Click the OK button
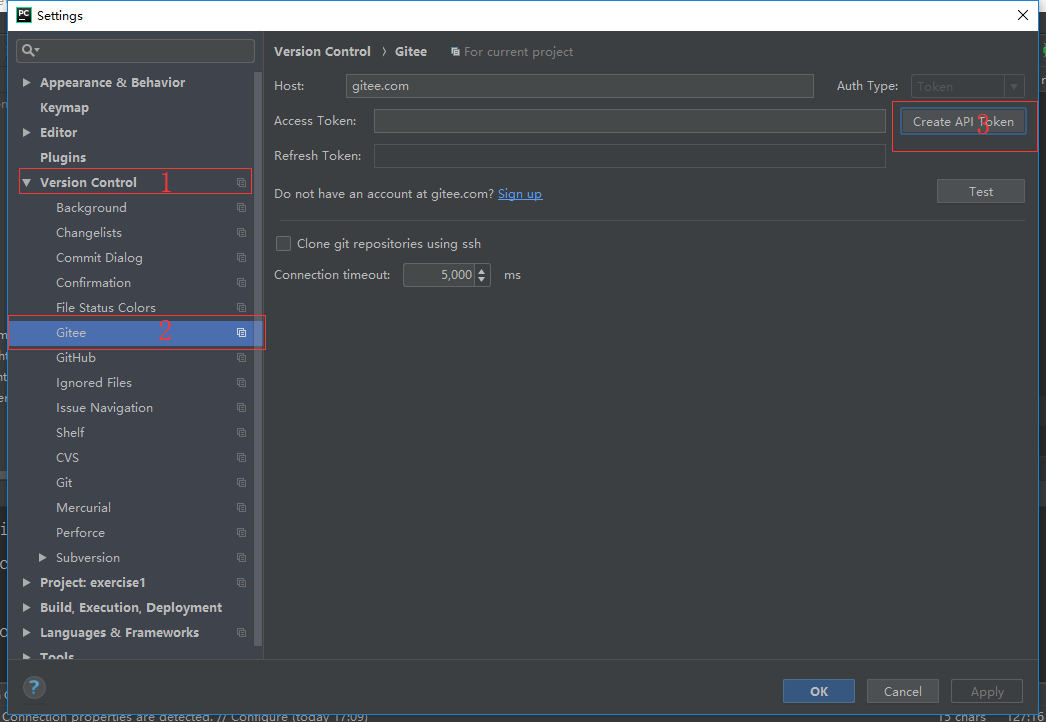1046x722 pixels. [x=819, y=691]
